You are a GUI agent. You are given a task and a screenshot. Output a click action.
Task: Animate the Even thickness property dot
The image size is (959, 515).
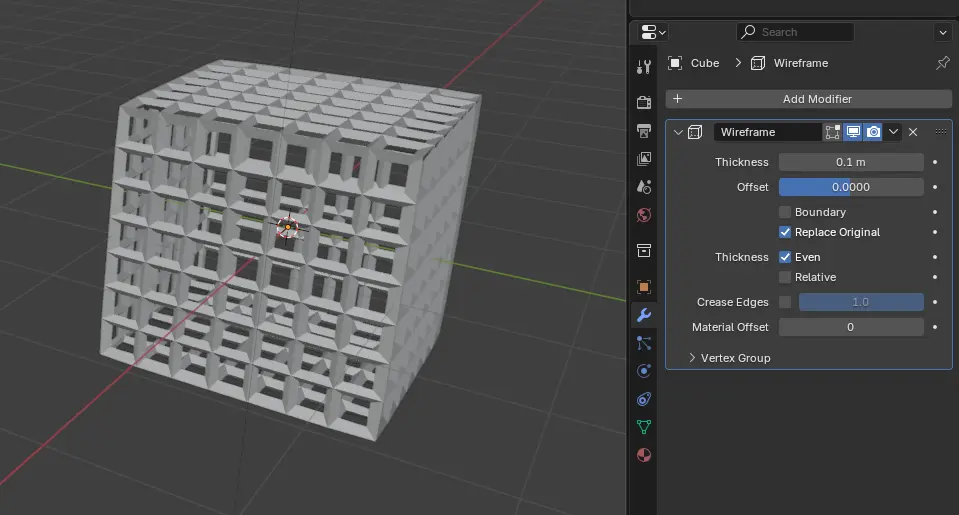pyautogui.click(x=935, y=258)
